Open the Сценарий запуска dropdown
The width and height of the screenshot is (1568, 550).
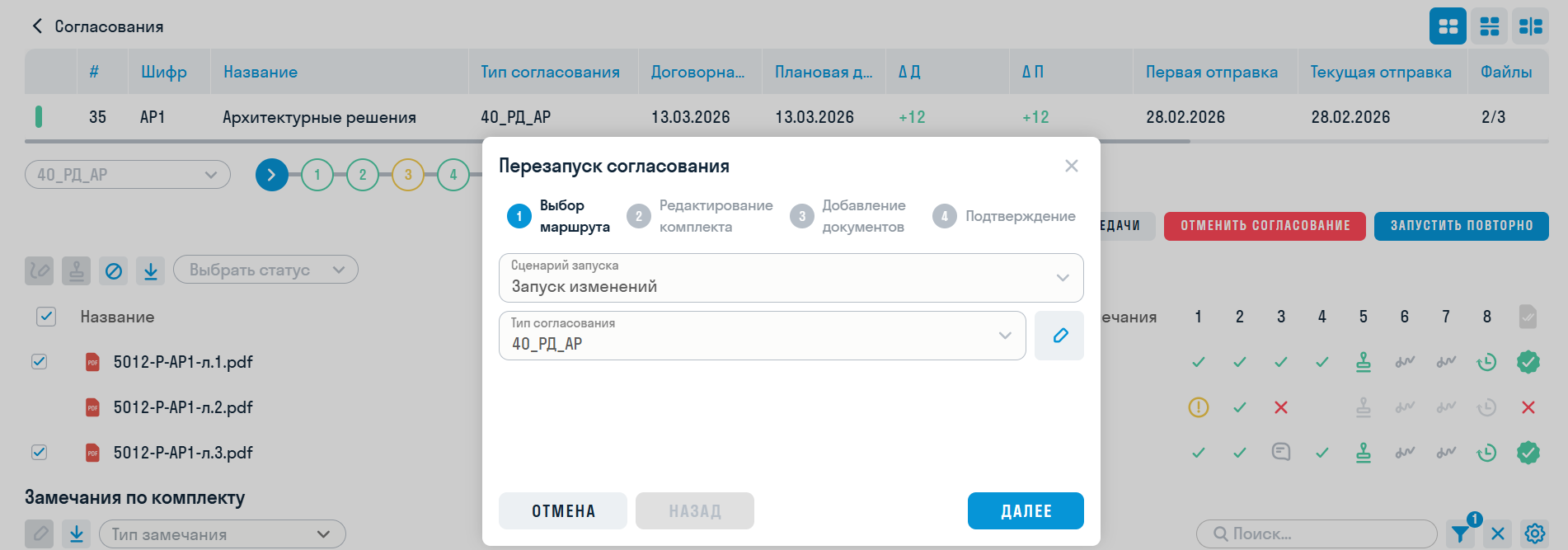(x=791, y=278)
